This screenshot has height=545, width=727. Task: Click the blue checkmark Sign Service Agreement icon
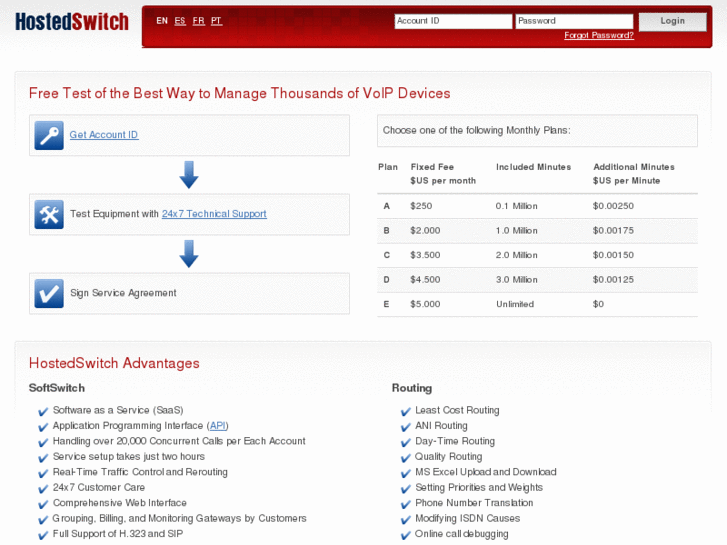click(x=49, y=293)
